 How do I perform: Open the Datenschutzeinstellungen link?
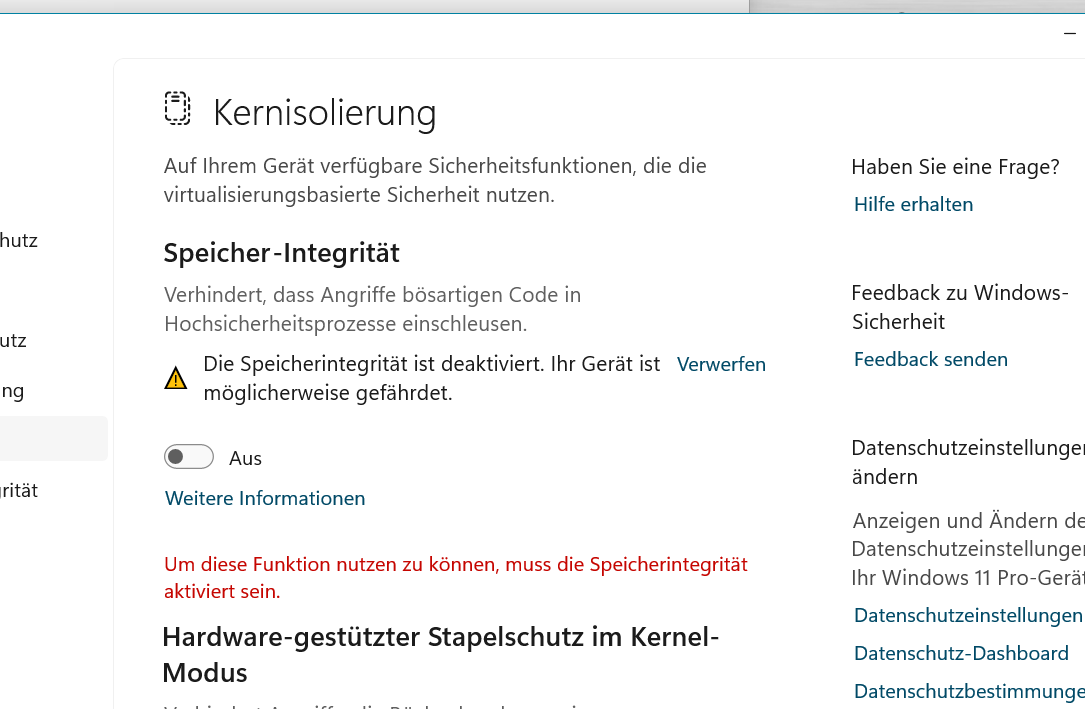pos(967,615)
